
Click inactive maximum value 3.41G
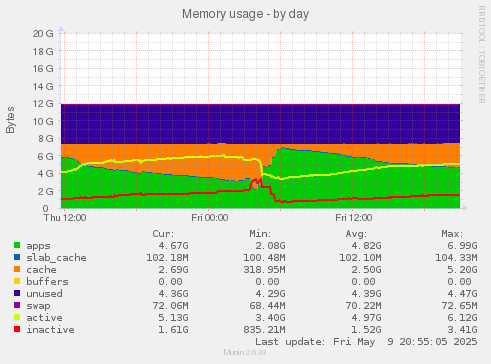(x=462, y=330)
